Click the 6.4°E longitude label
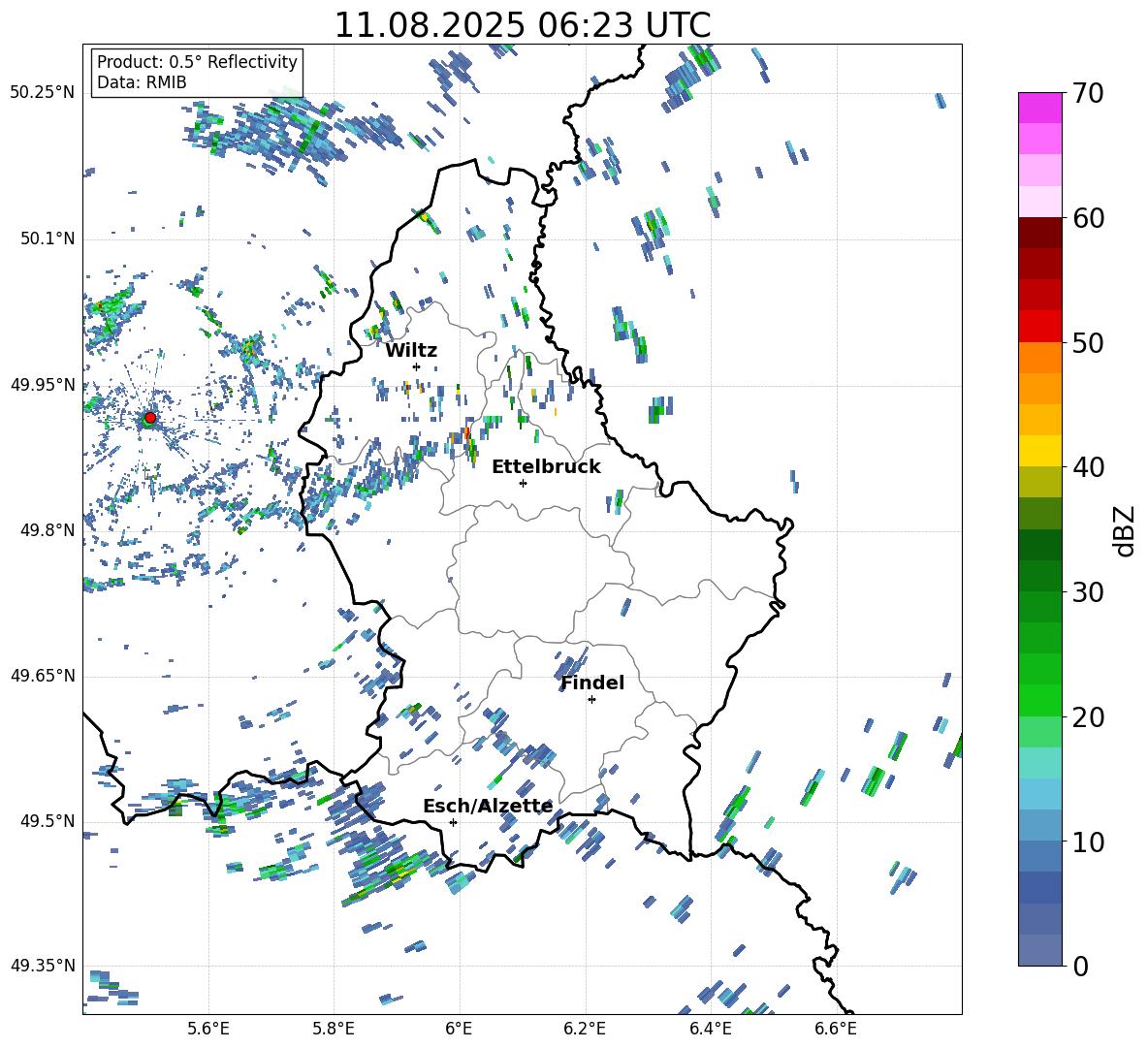 [710, 1029]
